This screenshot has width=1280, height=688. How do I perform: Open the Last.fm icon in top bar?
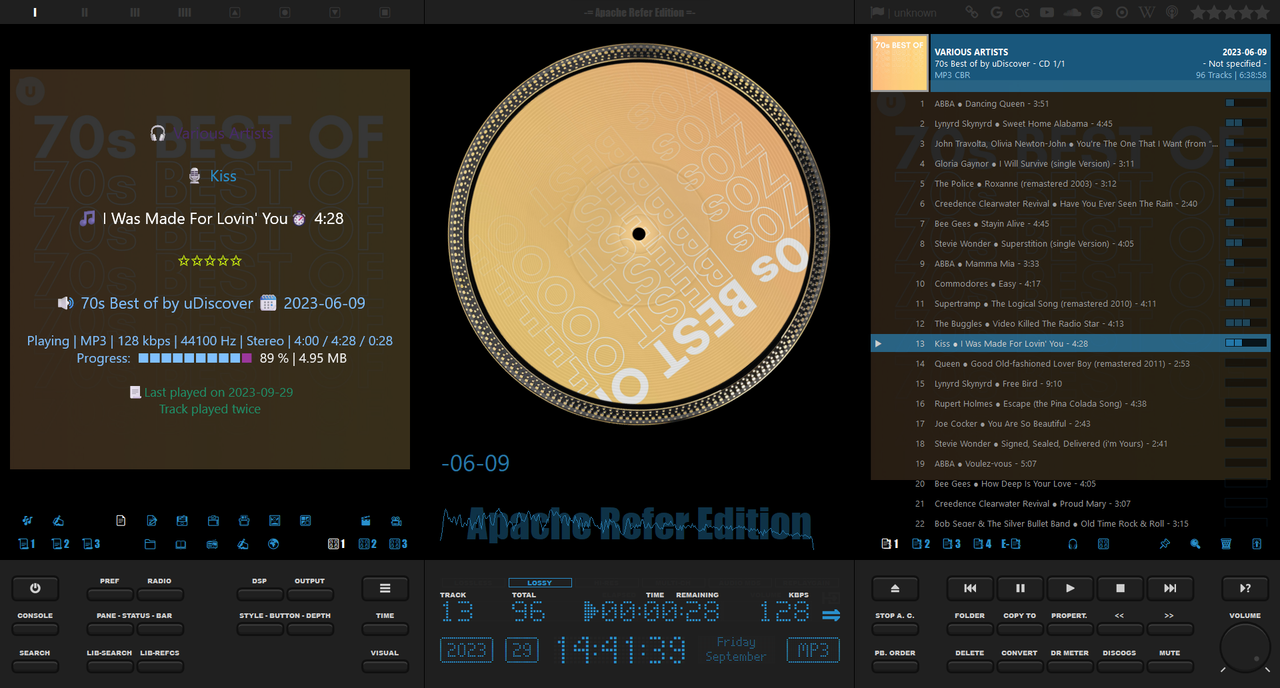tap(1021, 12)
